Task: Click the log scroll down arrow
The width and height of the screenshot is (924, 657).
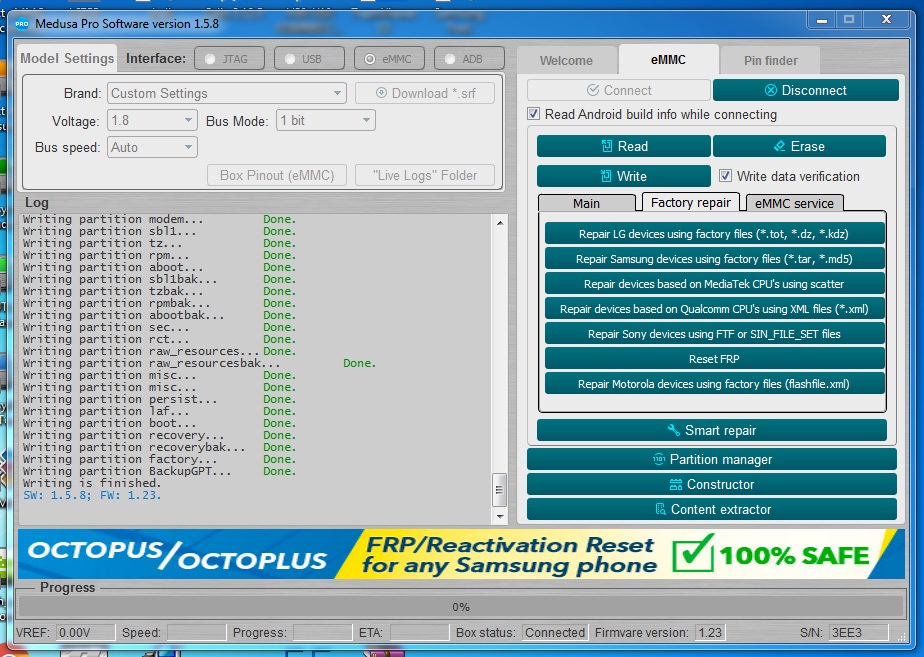Action: (500, 517)
